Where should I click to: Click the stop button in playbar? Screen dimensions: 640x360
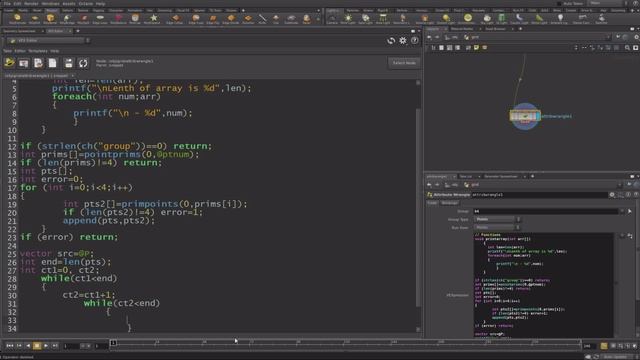[x=37, y=346]
